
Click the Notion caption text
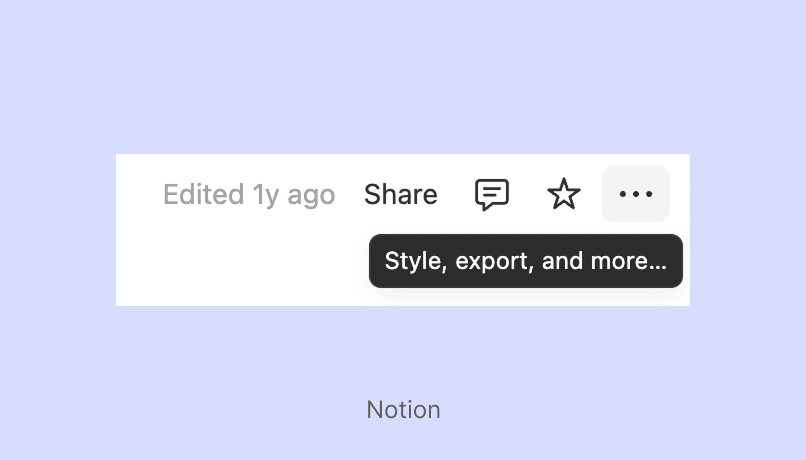coord(403,409)
